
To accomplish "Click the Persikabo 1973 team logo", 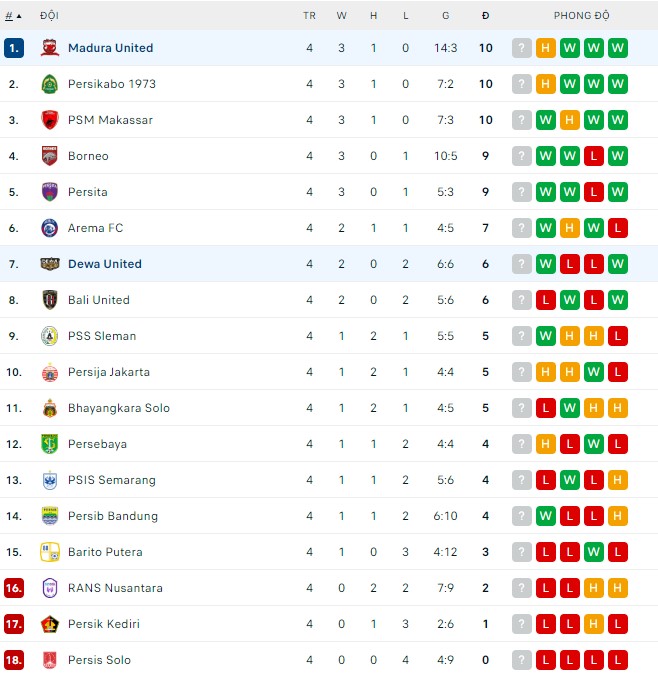I will [x=50, y=84].
